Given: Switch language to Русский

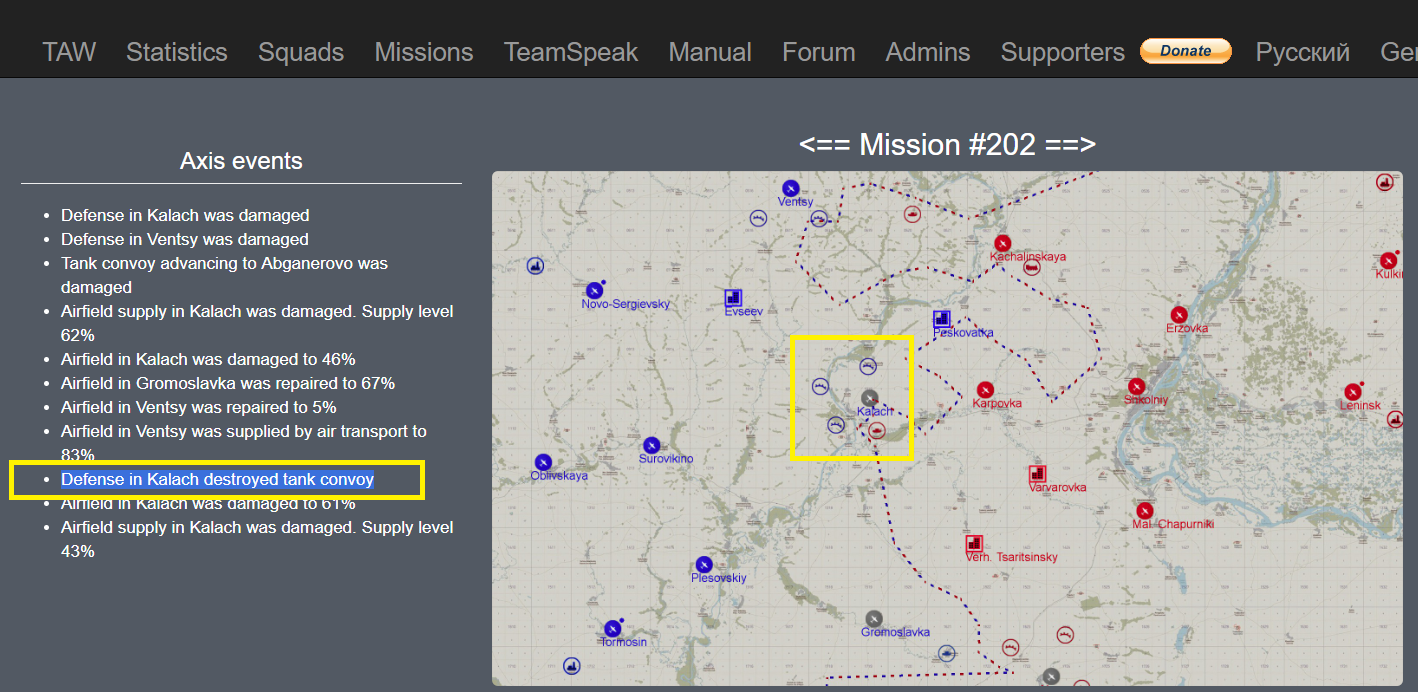Looking at the screenshot, I should click(1303, 52).
